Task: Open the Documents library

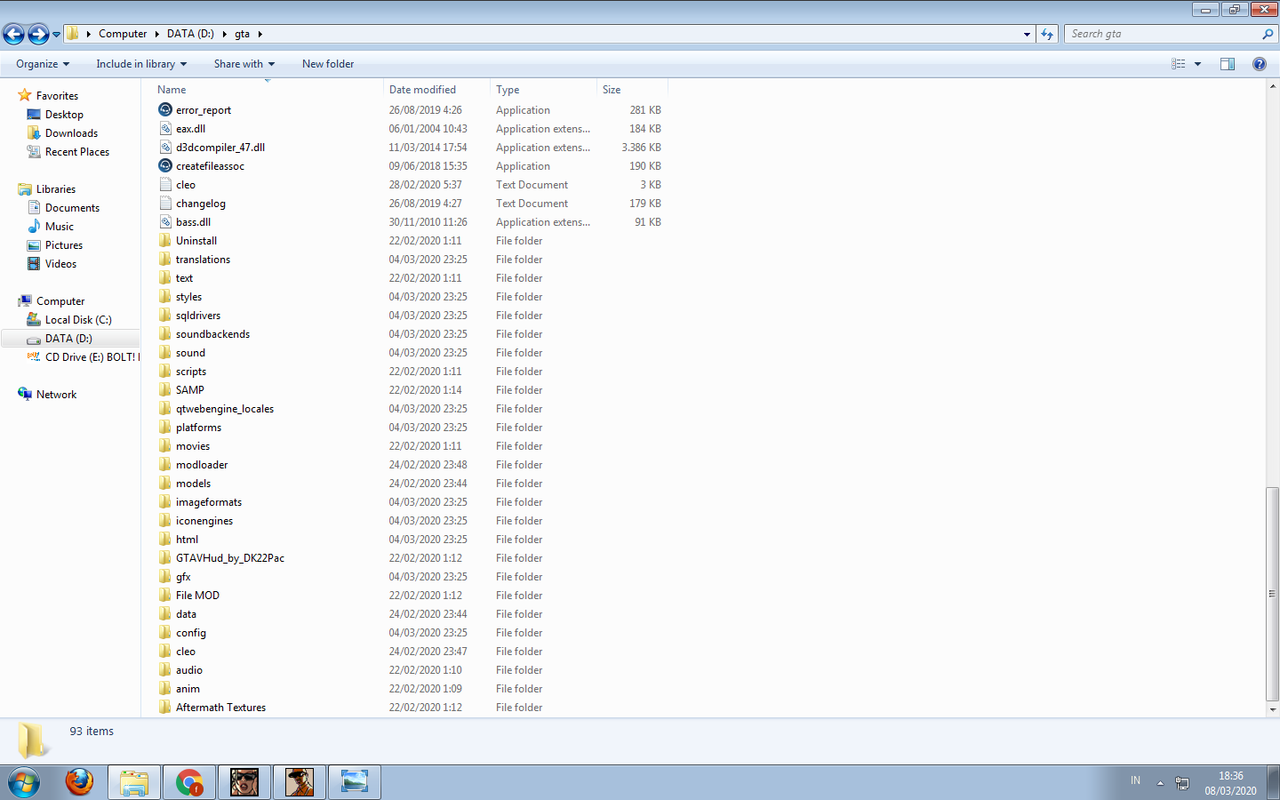Action: tap(72, 208)
